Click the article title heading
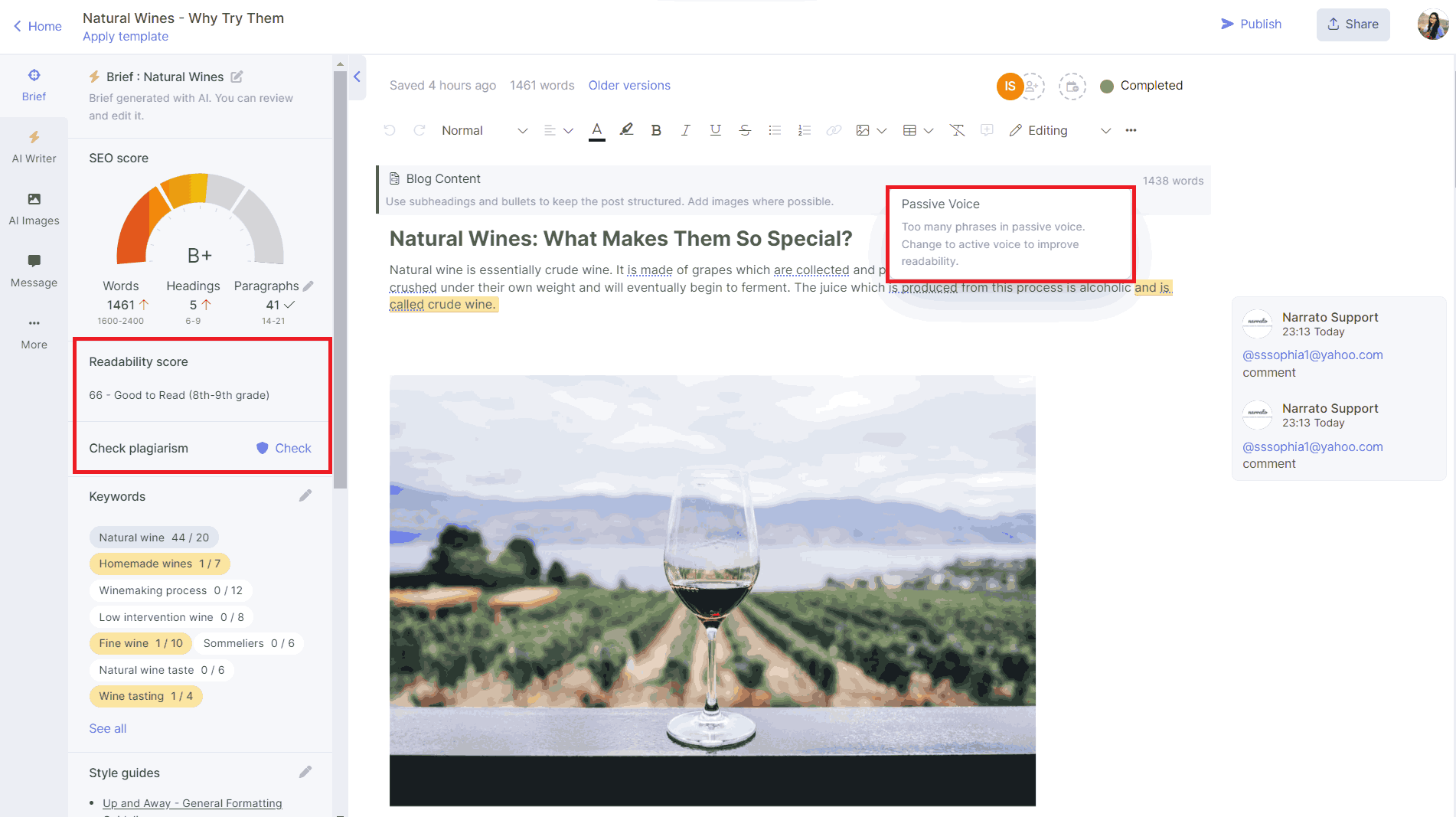Image resolution: width=1456 pixels, height=817 pixels. [621, 239]
